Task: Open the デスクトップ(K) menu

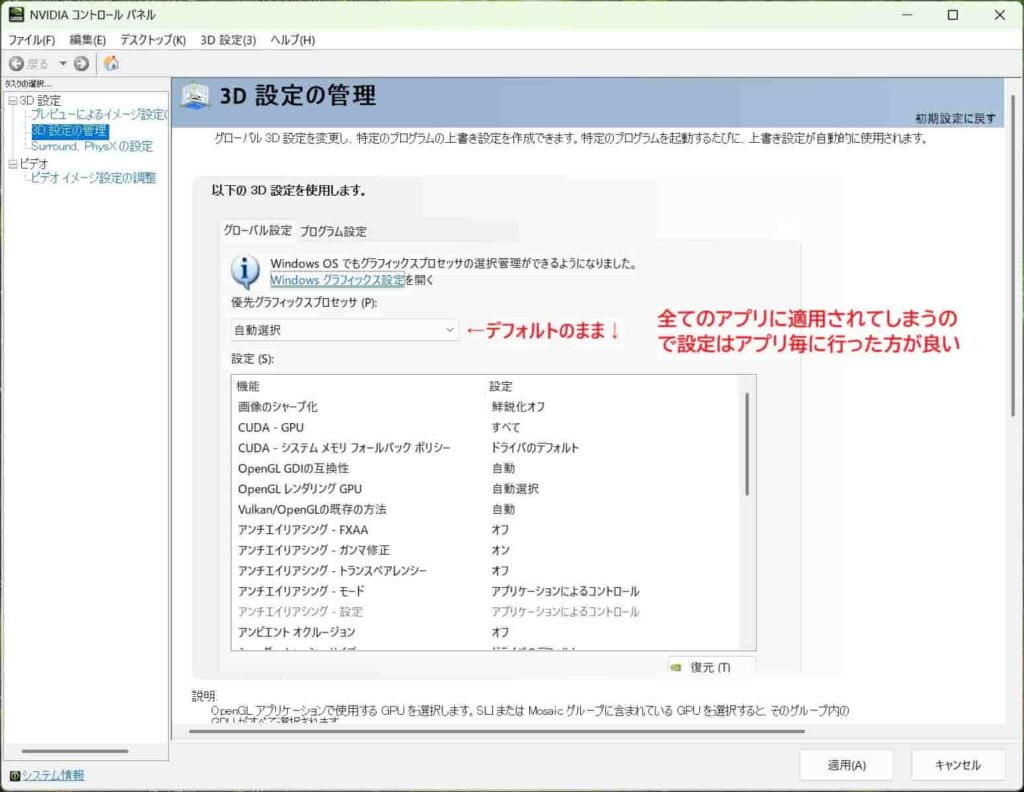Action: click(153, 40)
